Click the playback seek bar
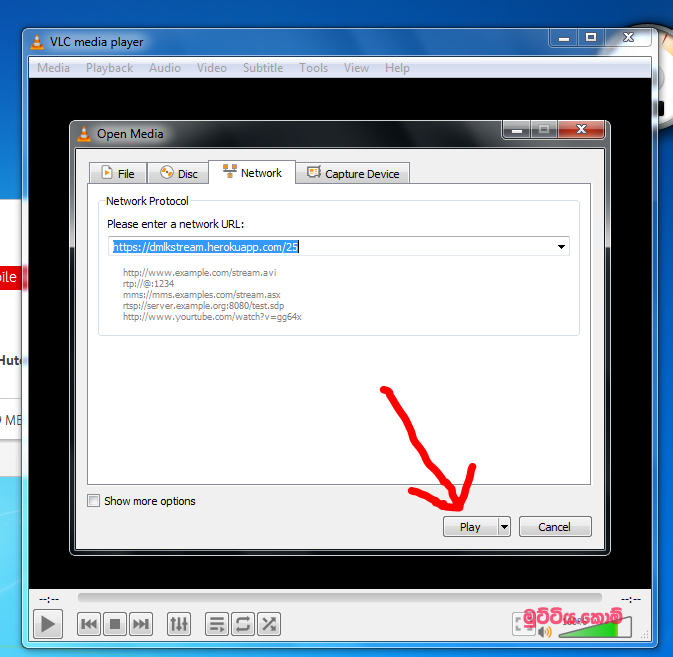673x657 pixels. coord(340,598)
